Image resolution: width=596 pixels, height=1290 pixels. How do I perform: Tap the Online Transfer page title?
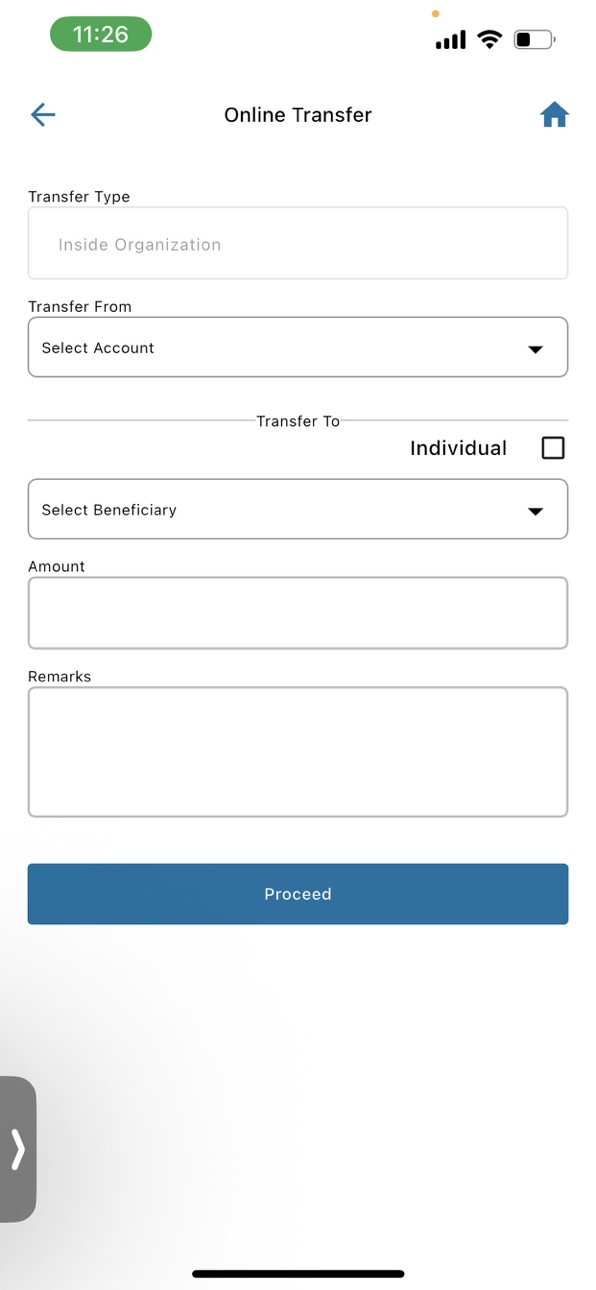pyautogui.click(x=298, y=115)
